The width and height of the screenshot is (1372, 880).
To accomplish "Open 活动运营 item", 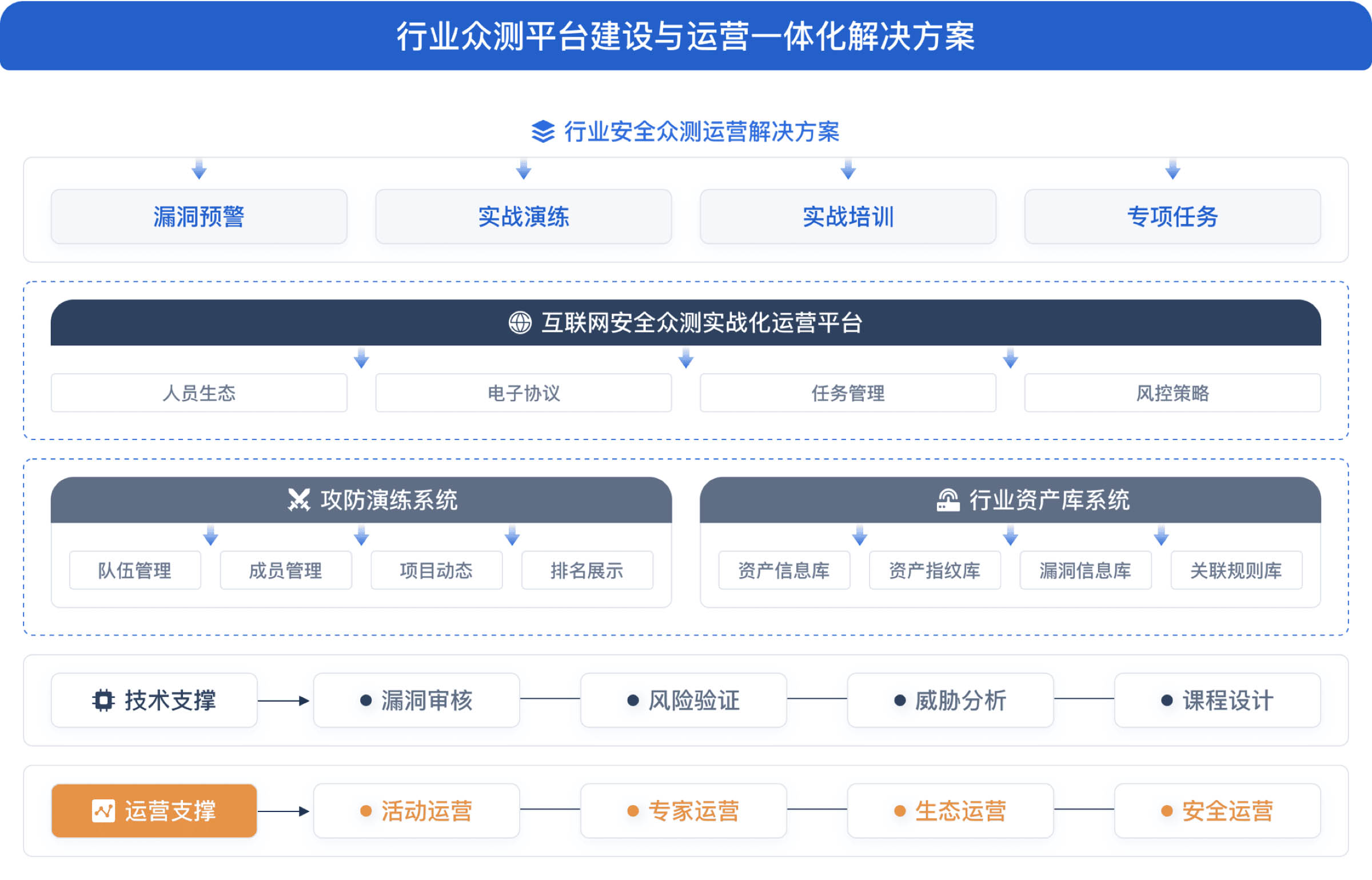I will pyautogui.click(x=417, y=811).
